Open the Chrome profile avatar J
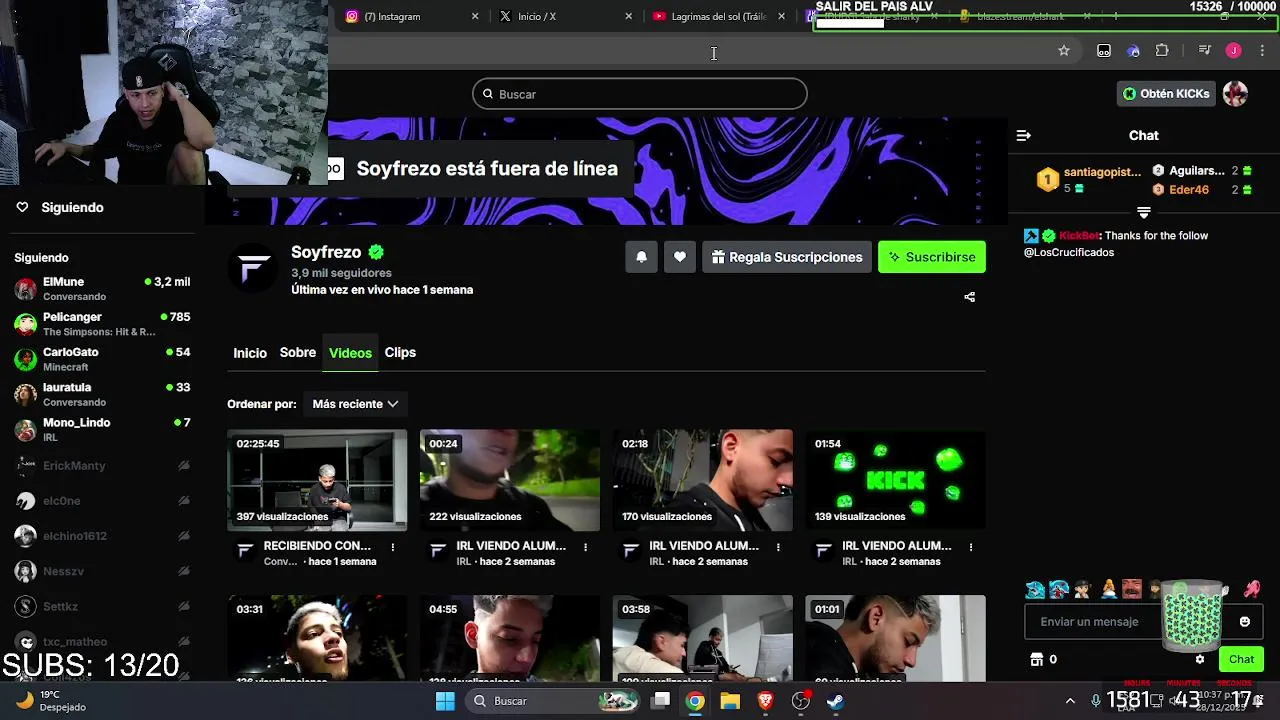This screenshot has height=720, width=1280. [x=1234, y=51]
